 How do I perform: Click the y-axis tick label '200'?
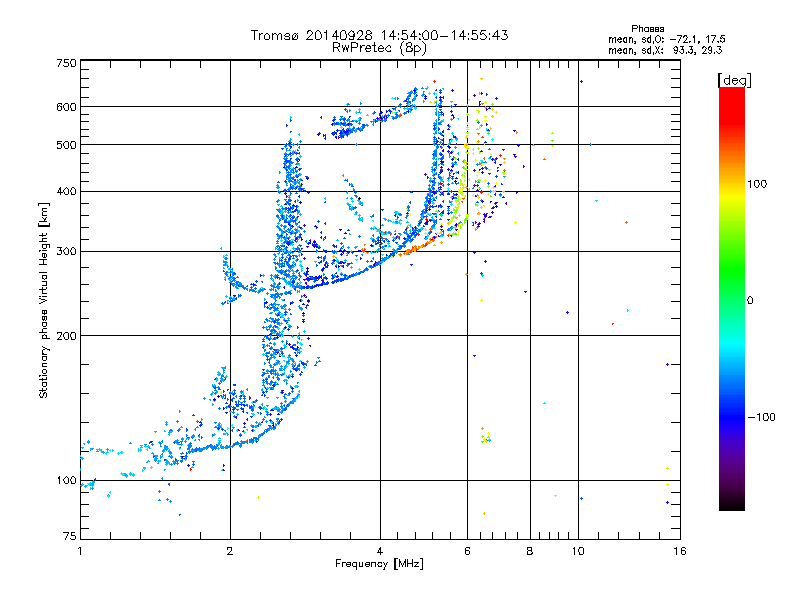[67, 336]
